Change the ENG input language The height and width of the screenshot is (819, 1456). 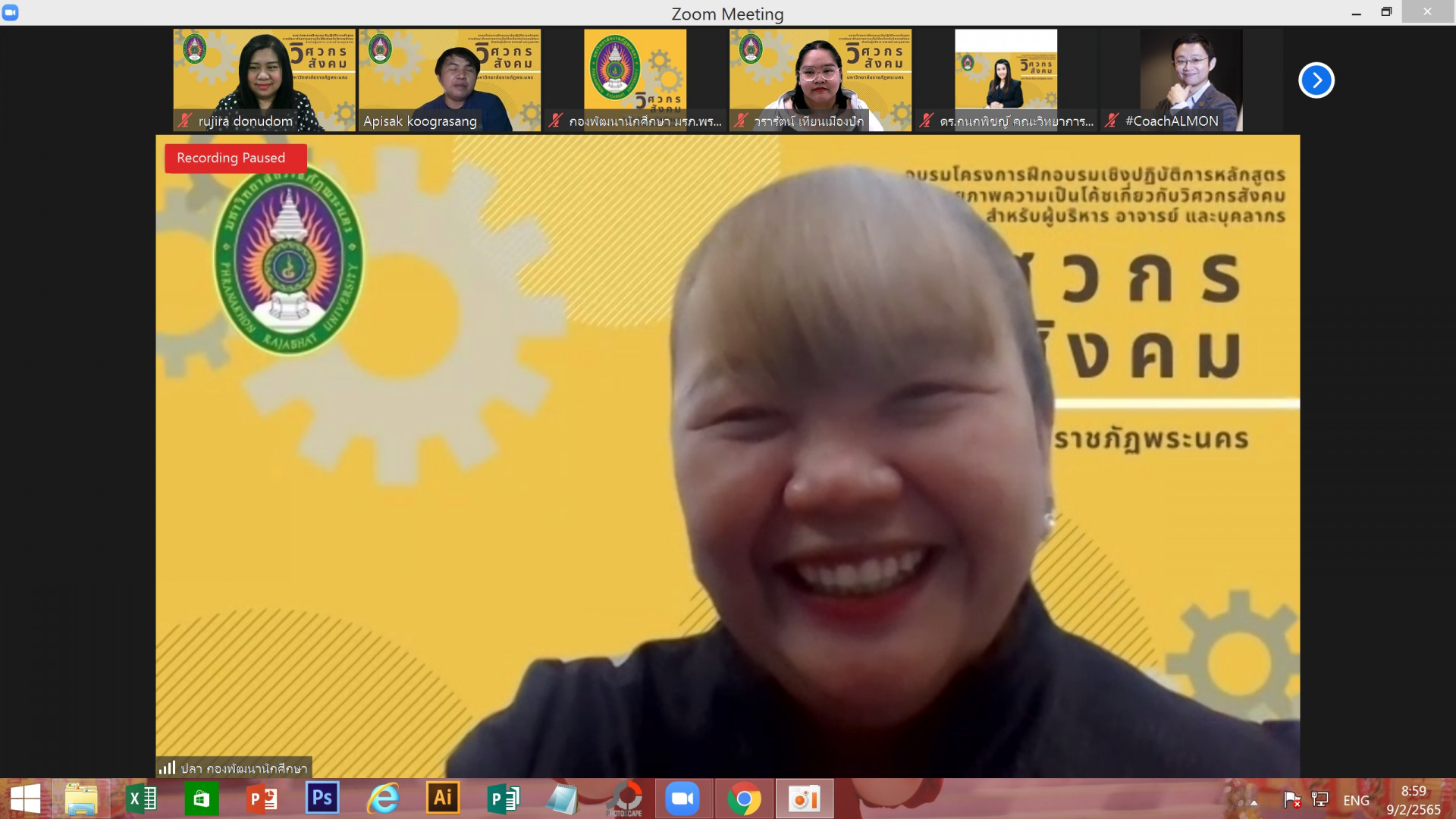pyautogui.click(x=1356, y=800)
